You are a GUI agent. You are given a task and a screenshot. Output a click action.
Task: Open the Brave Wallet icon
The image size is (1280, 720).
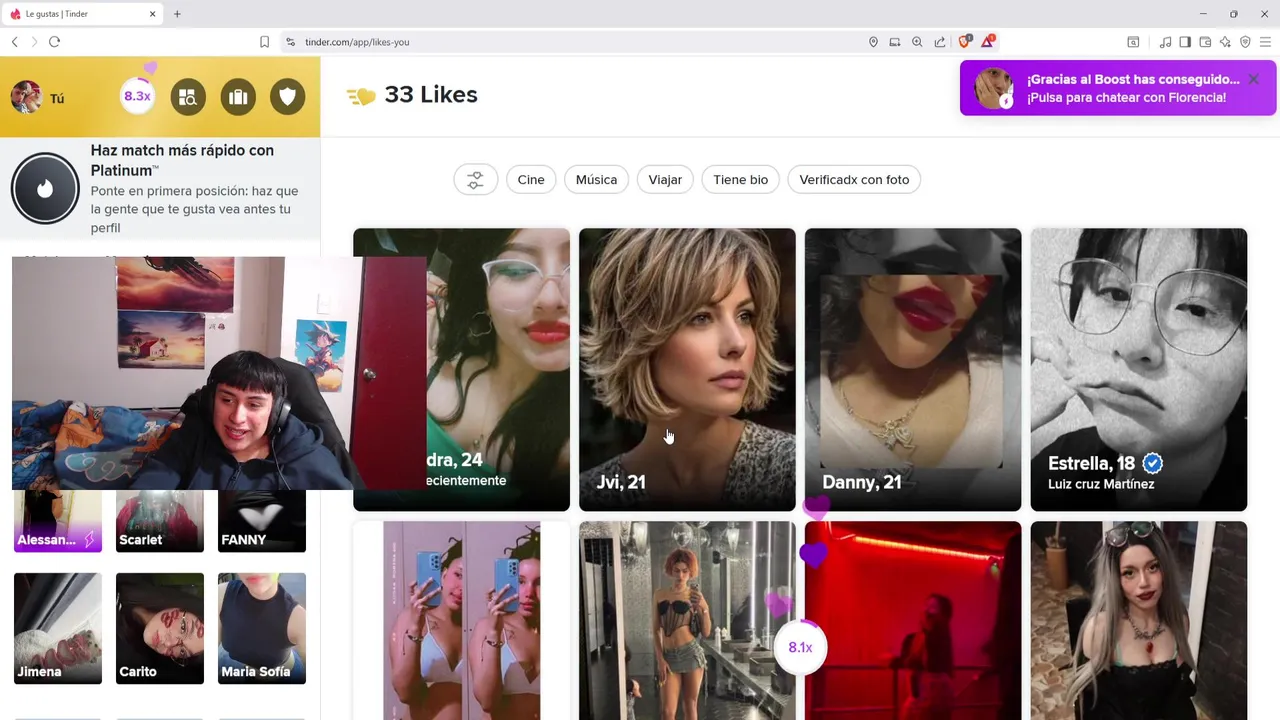point(1205,42)
